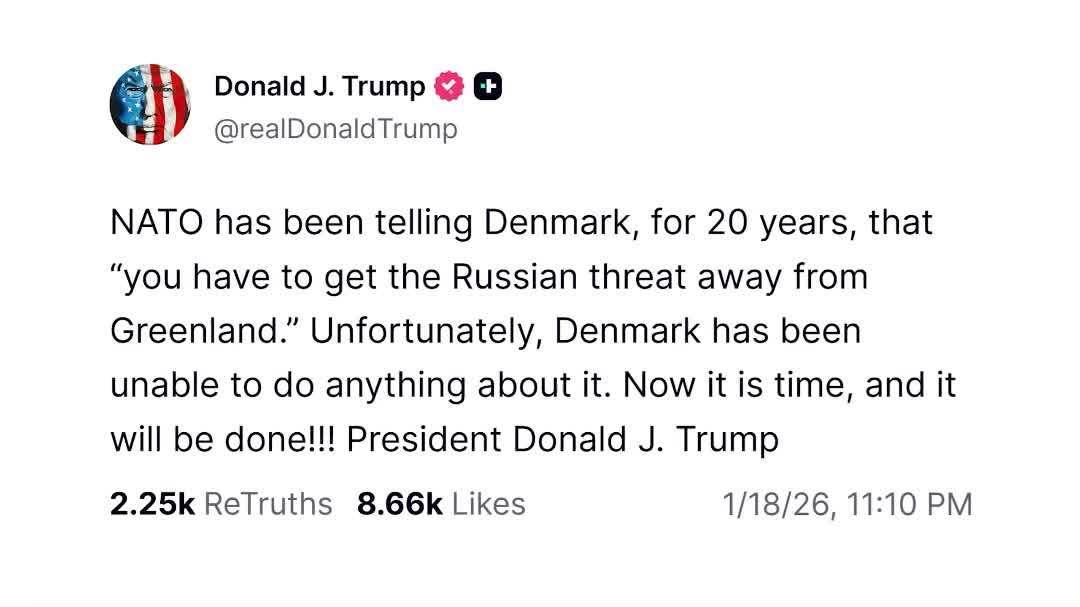
Task: View the 8.66k Likes number
Action: [x=399, y=503]
